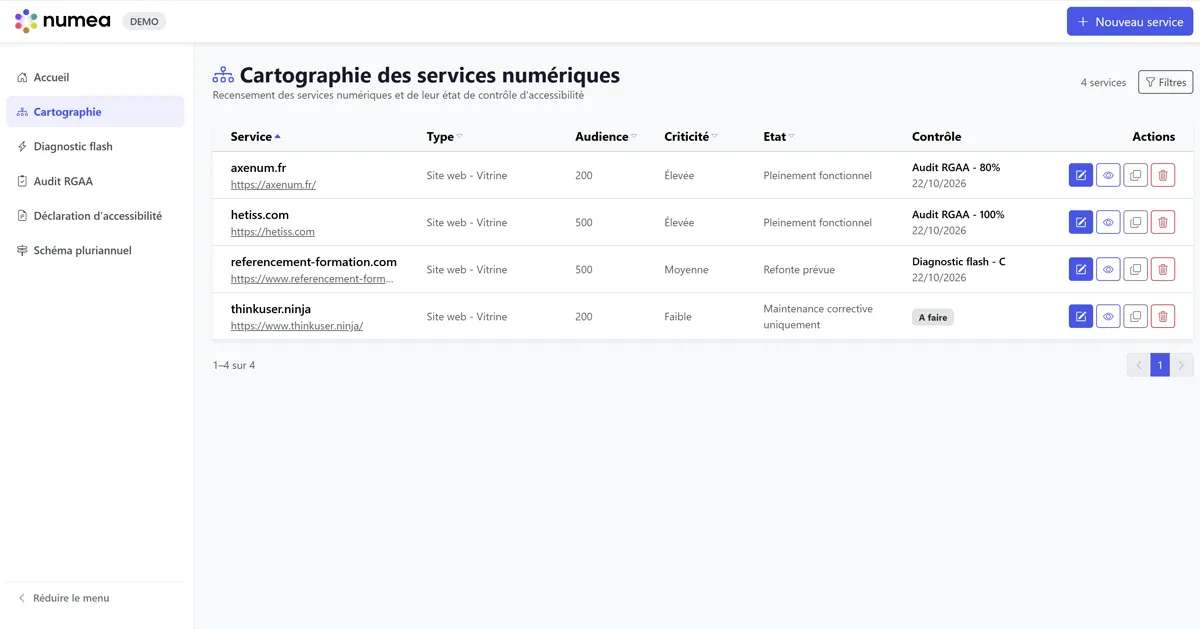Delete the hetiss.com service

point(1163,222)
